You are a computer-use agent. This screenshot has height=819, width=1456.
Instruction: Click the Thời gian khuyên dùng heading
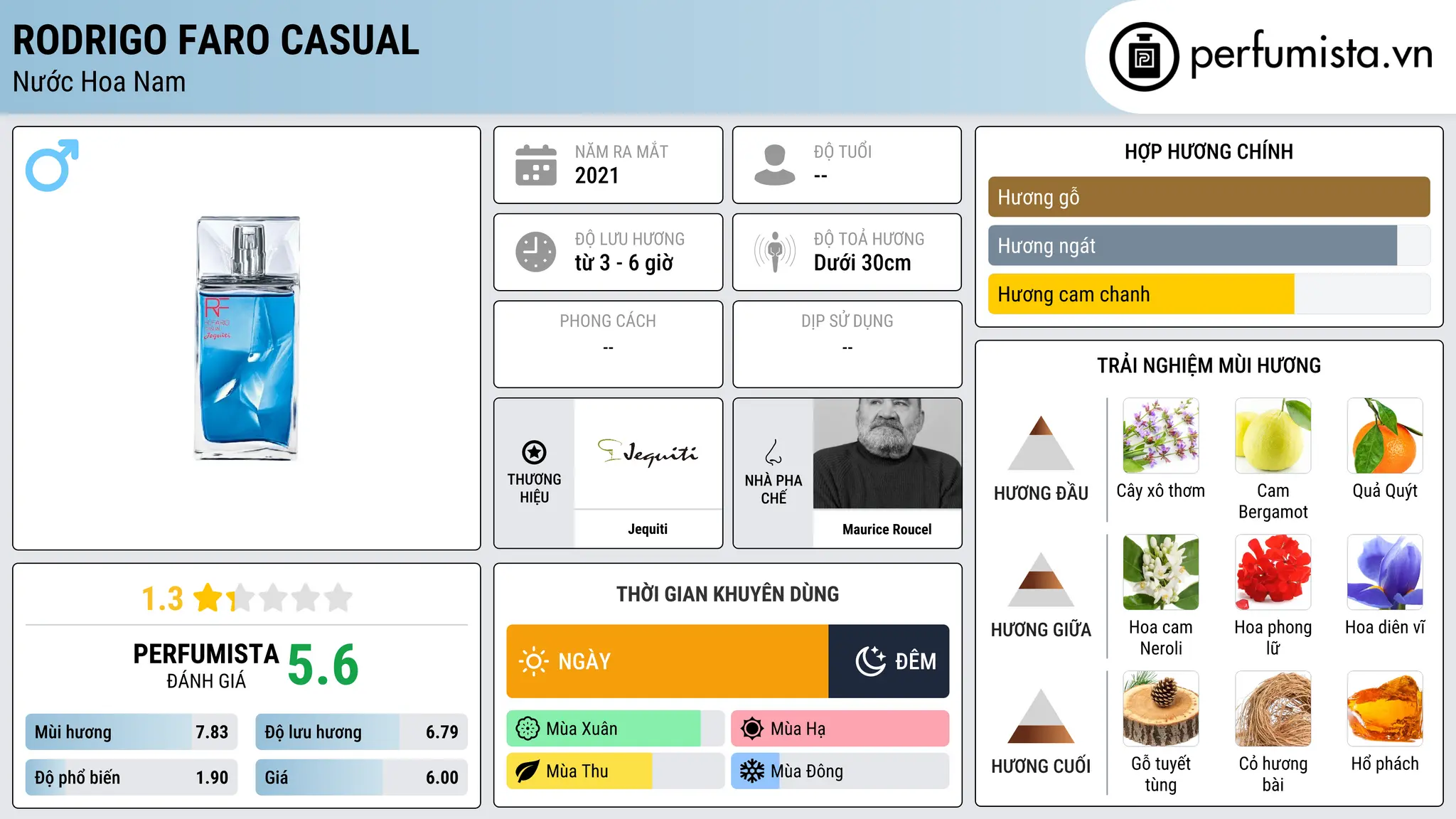coord(727,594)
